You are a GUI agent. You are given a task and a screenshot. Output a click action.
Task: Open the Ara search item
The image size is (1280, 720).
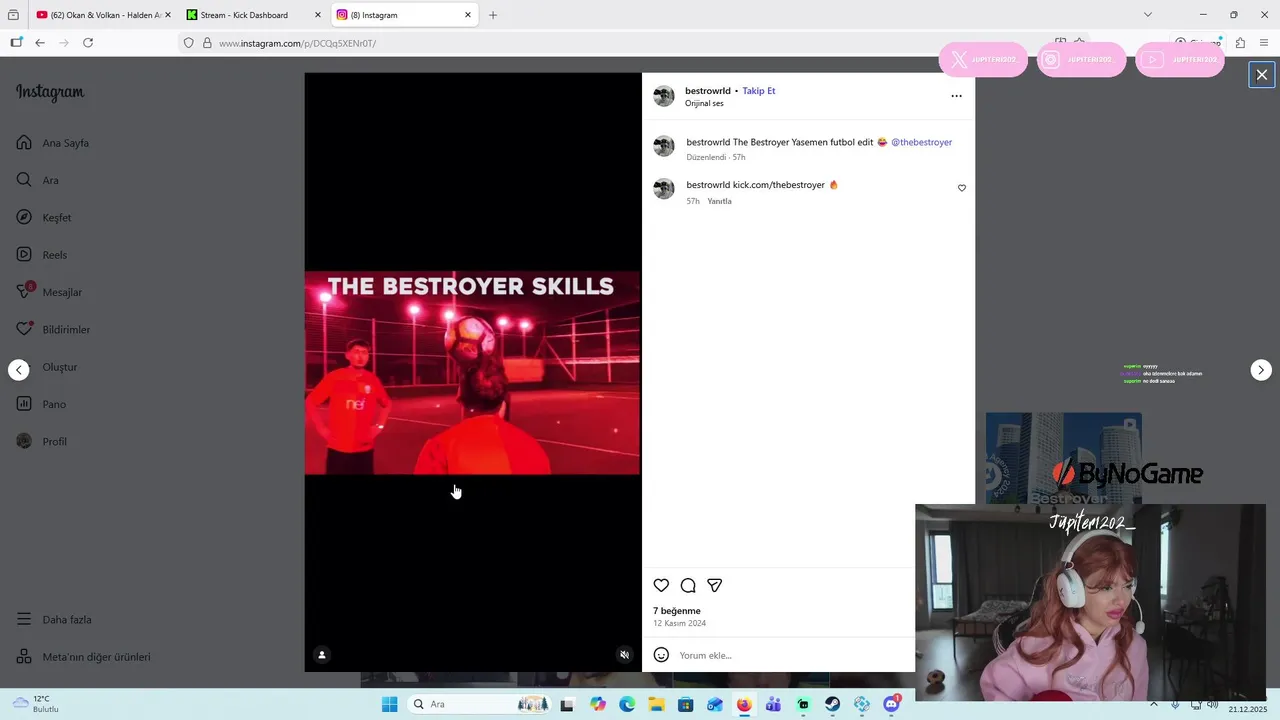click(38, 180)
